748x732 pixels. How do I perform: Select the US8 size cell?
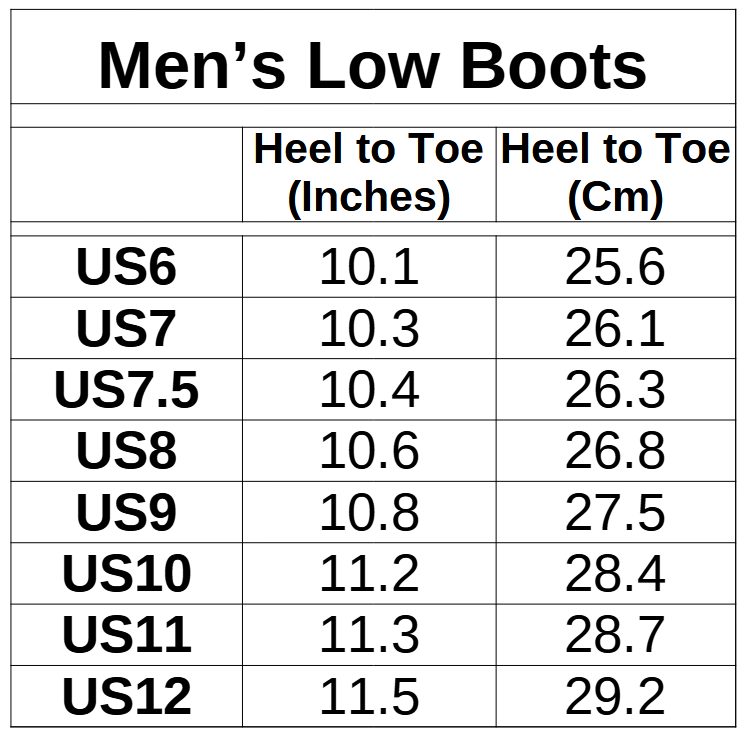tap(127, 452)
